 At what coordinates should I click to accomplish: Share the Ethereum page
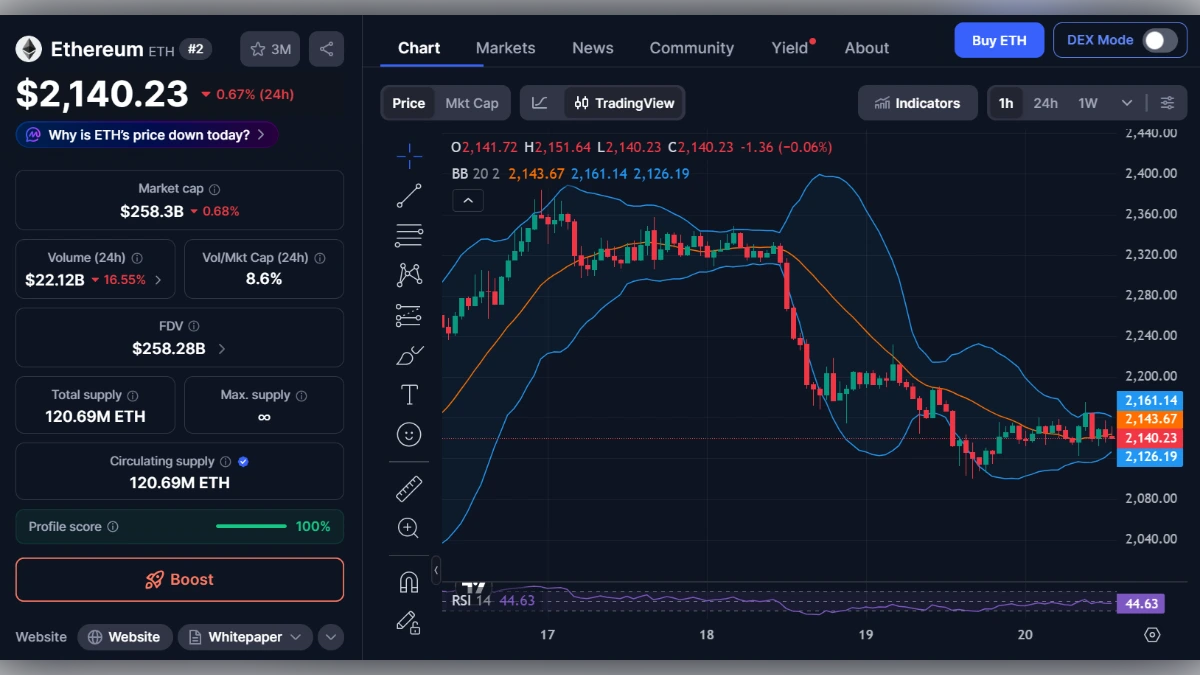point(326,48)
